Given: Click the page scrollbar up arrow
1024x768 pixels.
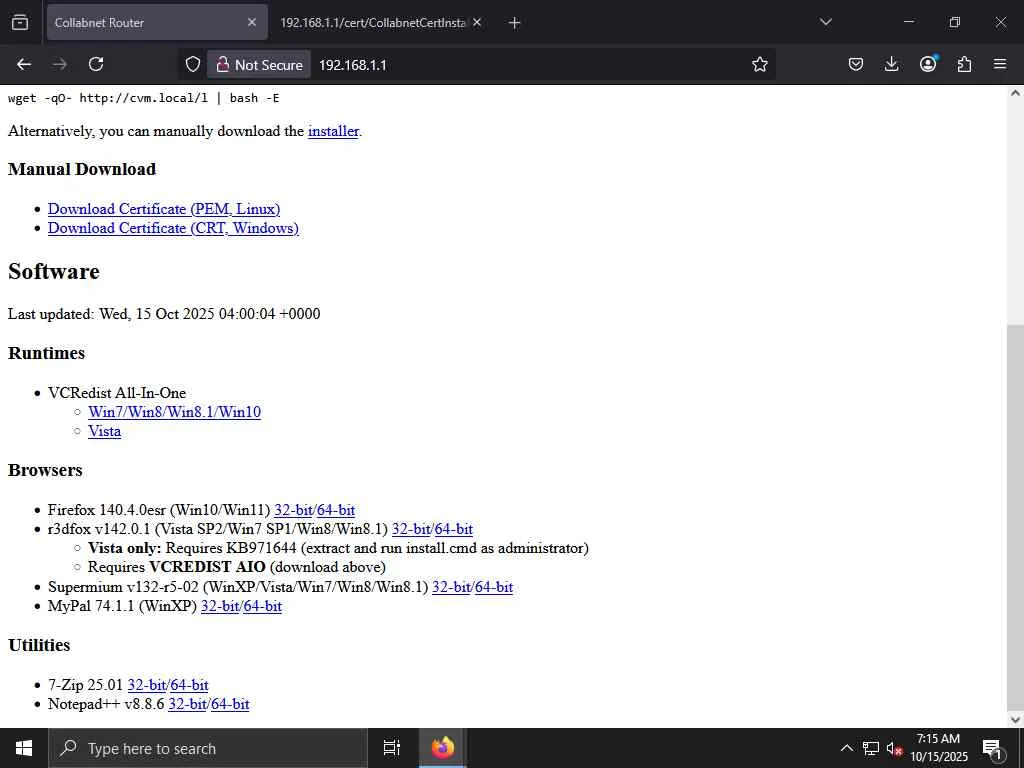Looking at the screenshot, I should tap(1015, 93).
